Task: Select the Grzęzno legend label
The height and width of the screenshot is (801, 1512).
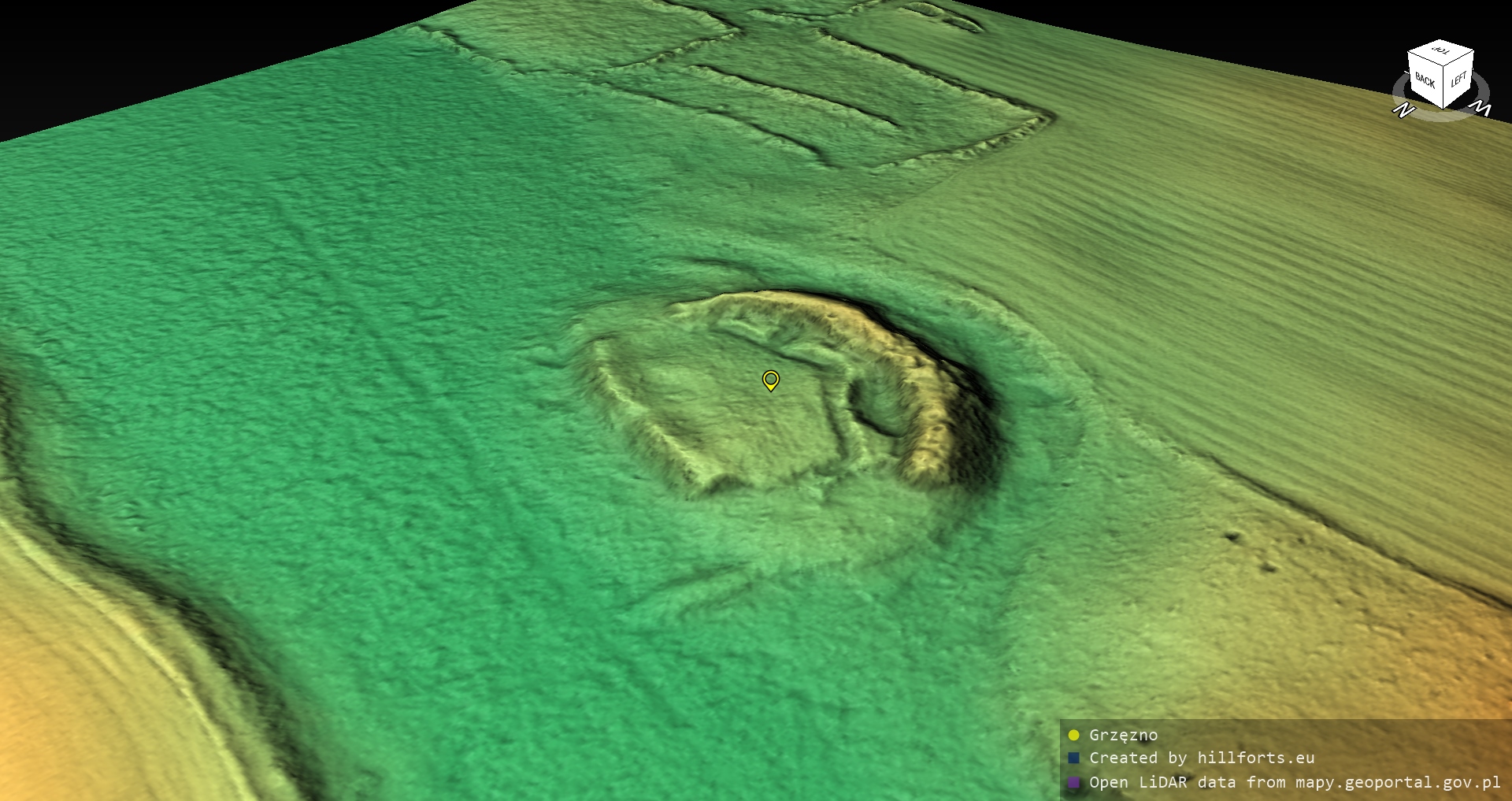Action: [x=1123, y=736]
